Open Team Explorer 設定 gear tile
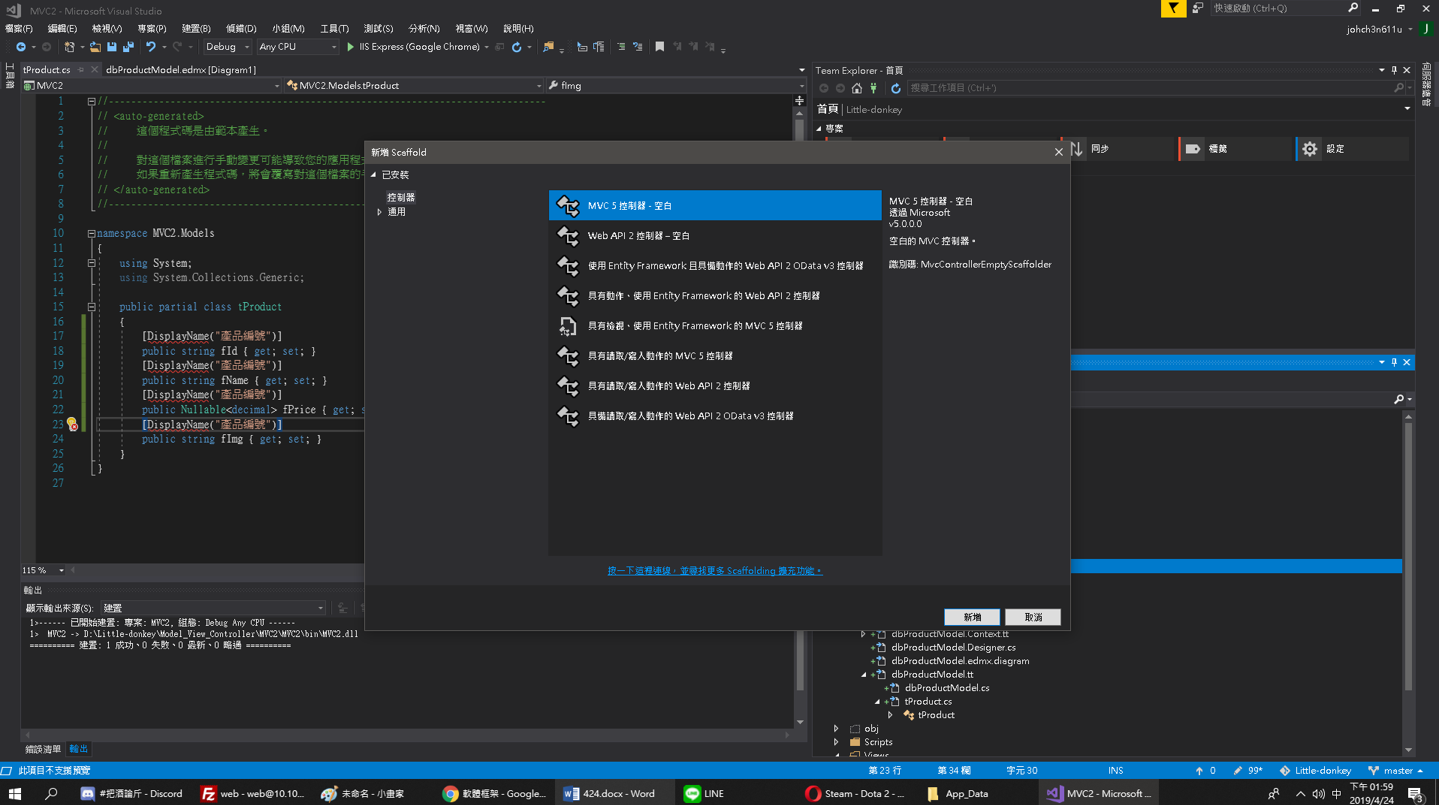Image resolution: width=1441 pixels, height=805 pixels. [x=1351, y=149]
